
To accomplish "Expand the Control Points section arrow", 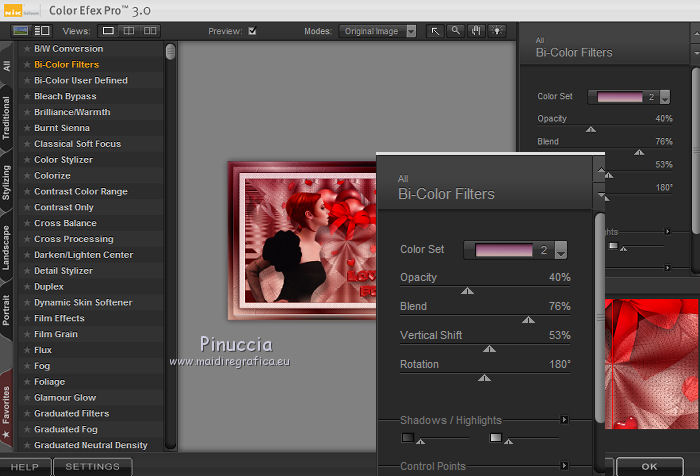I will point(564,465).
